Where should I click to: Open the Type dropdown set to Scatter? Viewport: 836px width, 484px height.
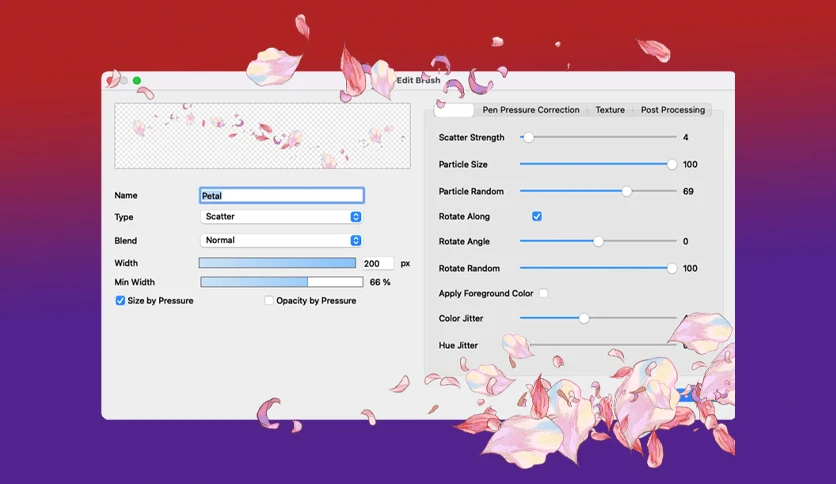tap(282, 216)
